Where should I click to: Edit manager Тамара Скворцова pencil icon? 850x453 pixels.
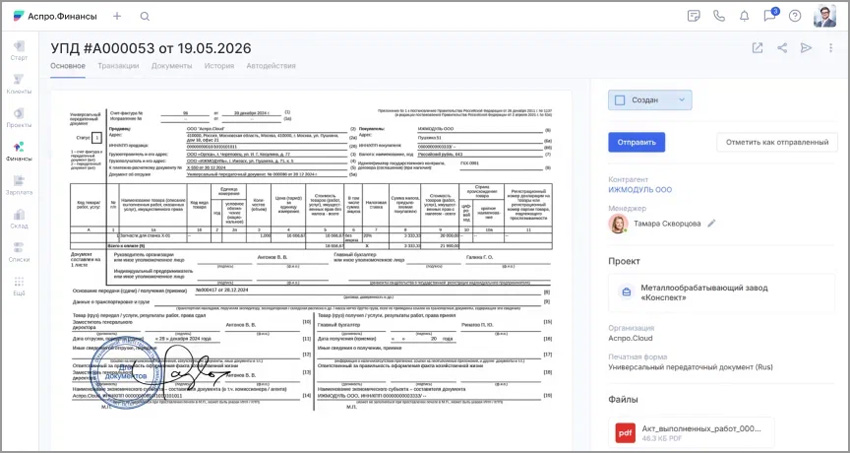(x=712, y=224)
